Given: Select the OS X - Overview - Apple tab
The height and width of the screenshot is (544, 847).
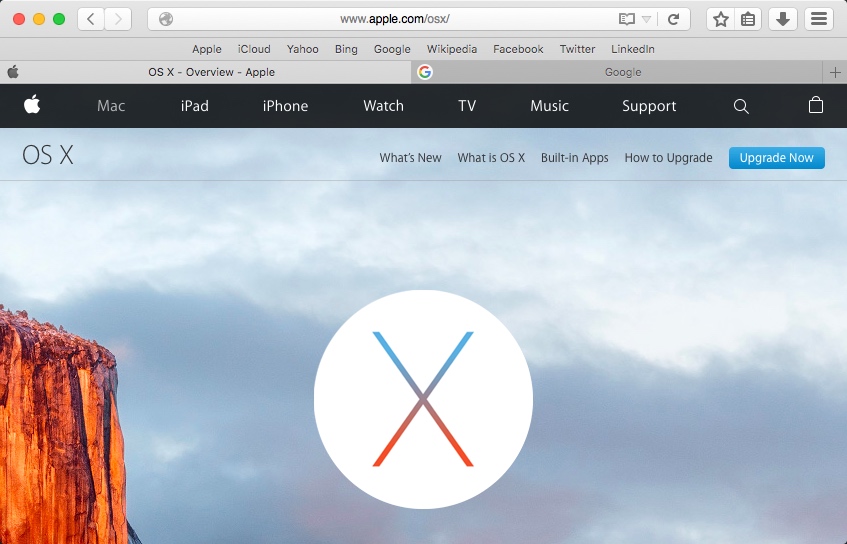Looking at the screenshot, I should click(x=206, y=72).
